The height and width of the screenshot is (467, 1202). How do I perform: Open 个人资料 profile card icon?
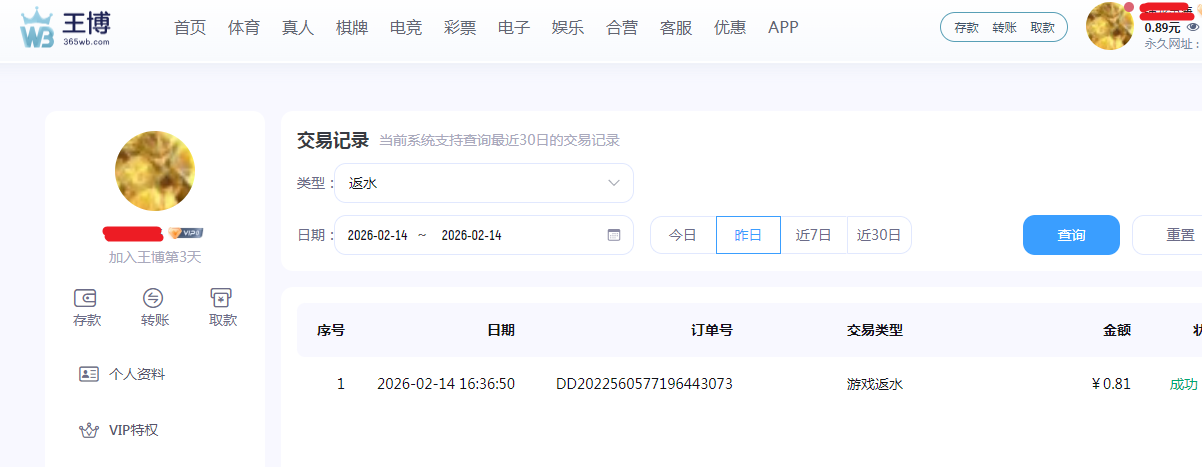point(89,374)
